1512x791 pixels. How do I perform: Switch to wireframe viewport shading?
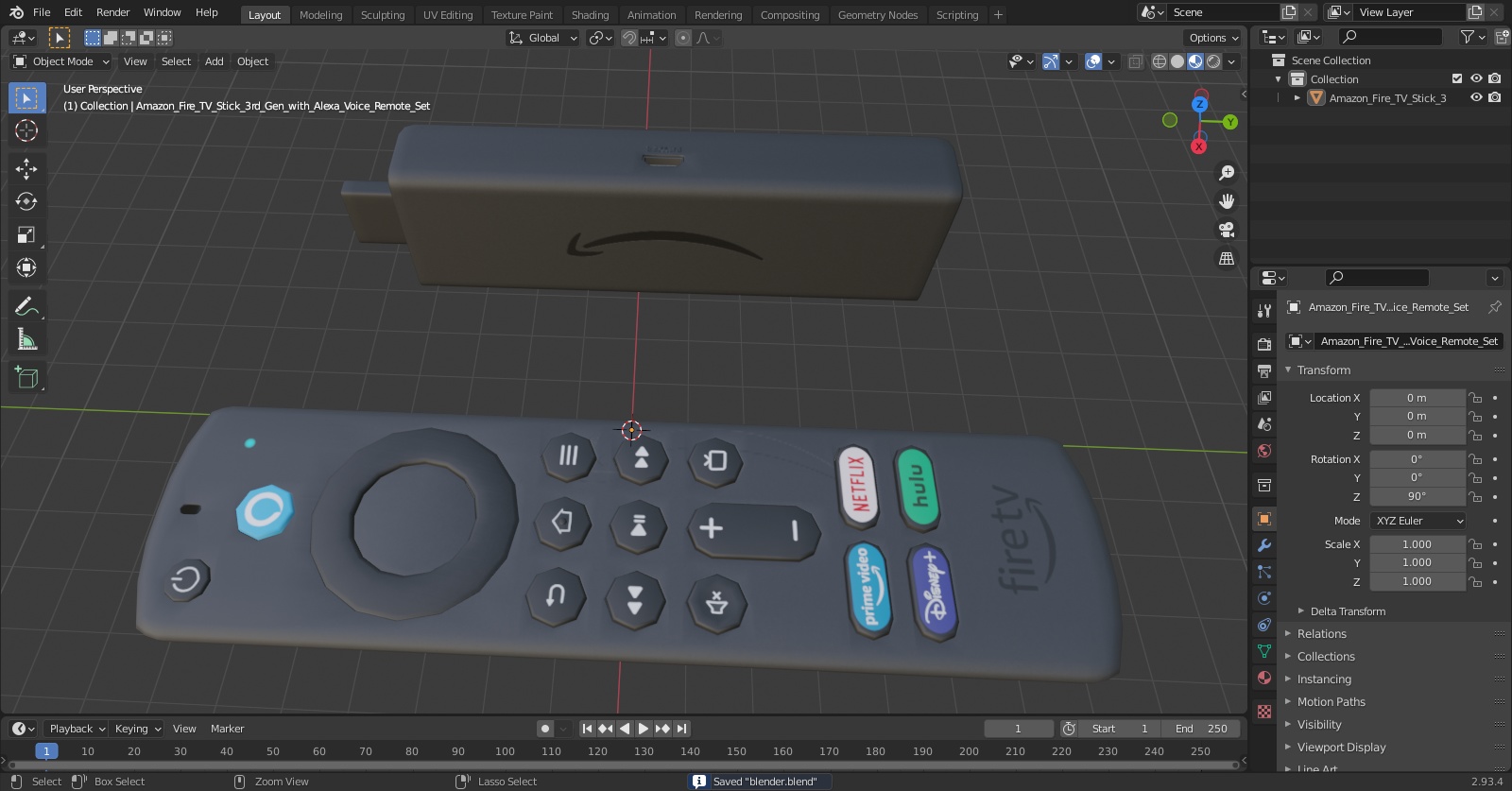click(1160, 61)
